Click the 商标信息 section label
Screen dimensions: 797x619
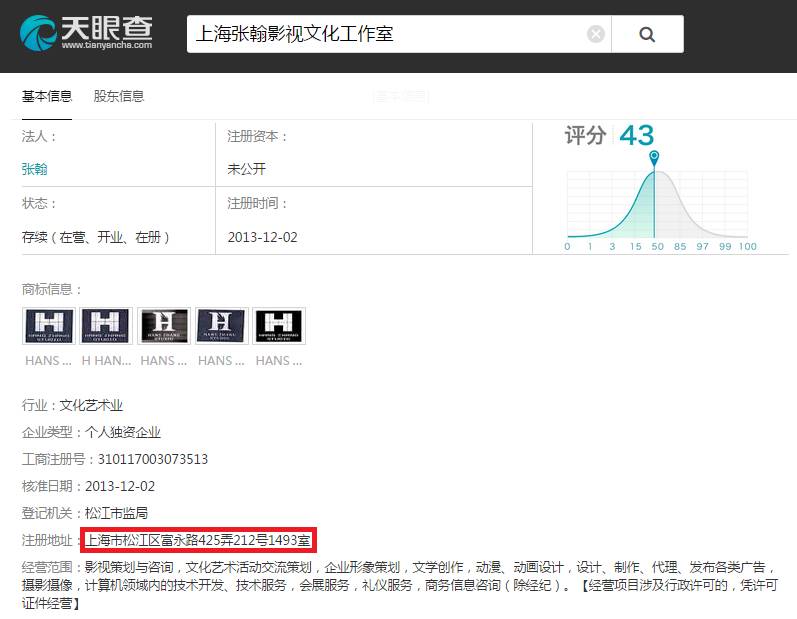(51, 289)
